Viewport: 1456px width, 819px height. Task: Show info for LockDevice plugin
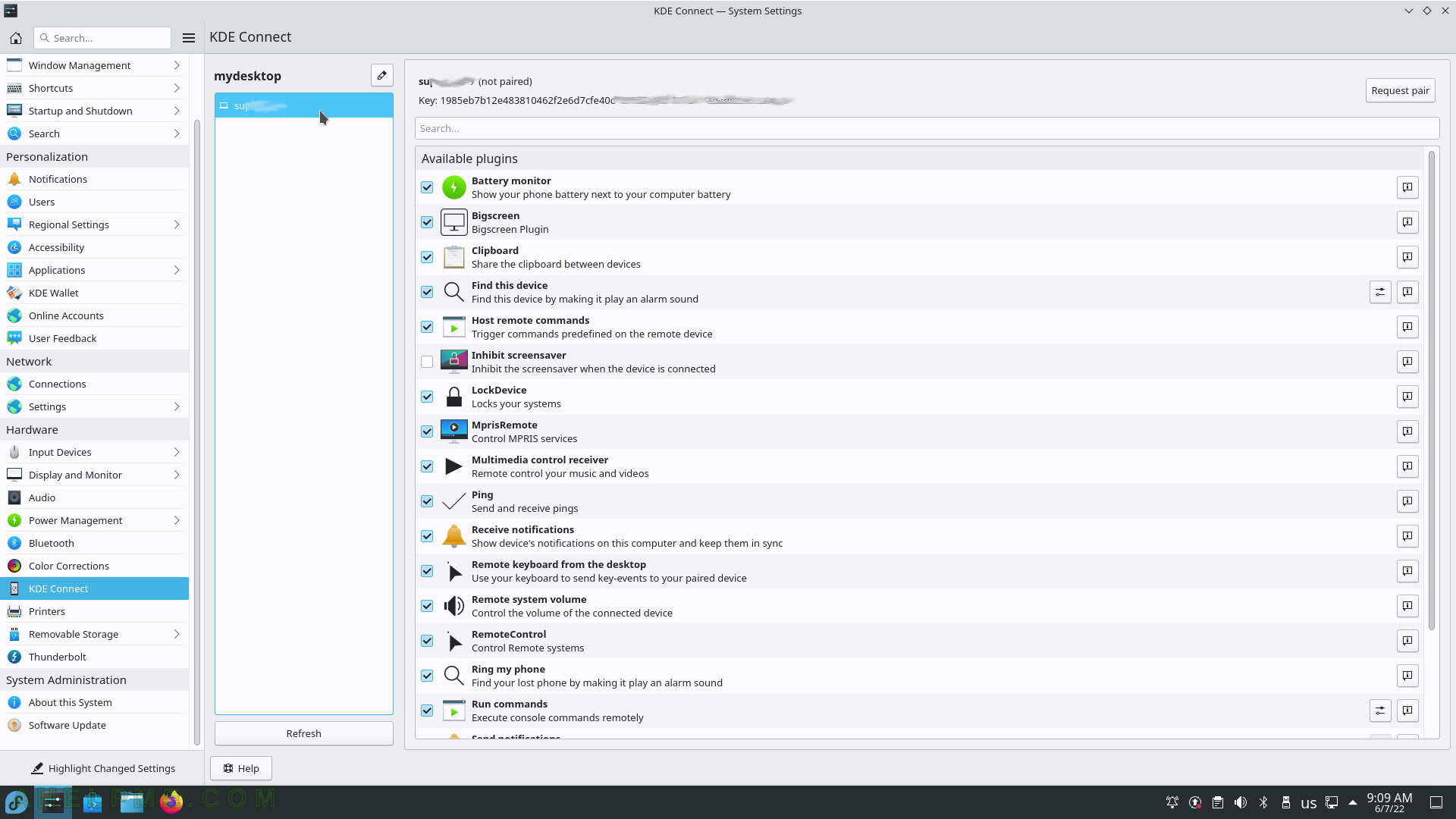(x=1407, y=397)
